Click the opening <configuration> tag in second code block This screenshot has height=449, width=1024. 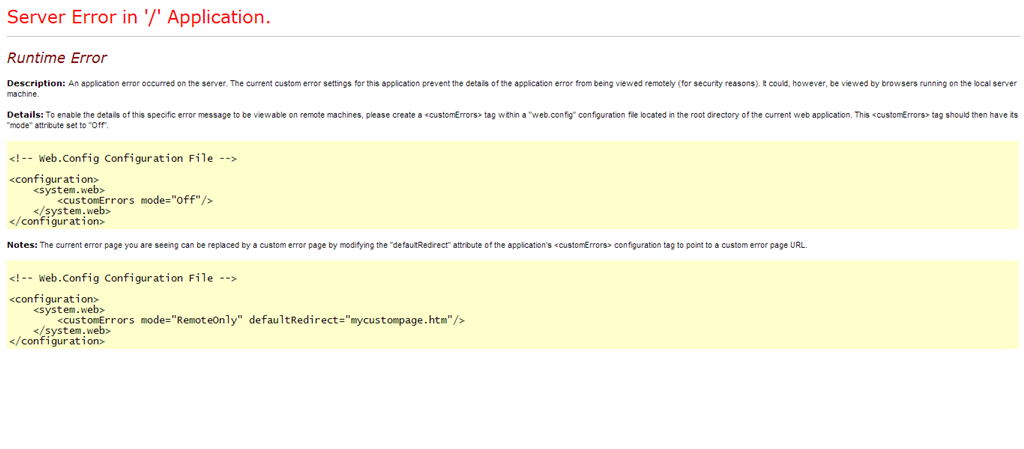pos(54,300)
